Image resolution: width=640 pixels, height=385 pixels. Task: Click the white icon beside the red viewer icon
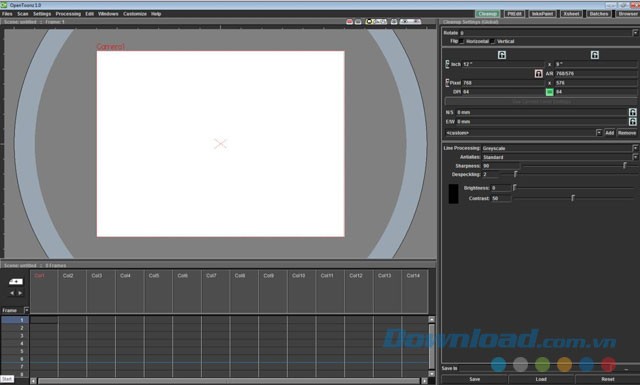coord(358,22)
